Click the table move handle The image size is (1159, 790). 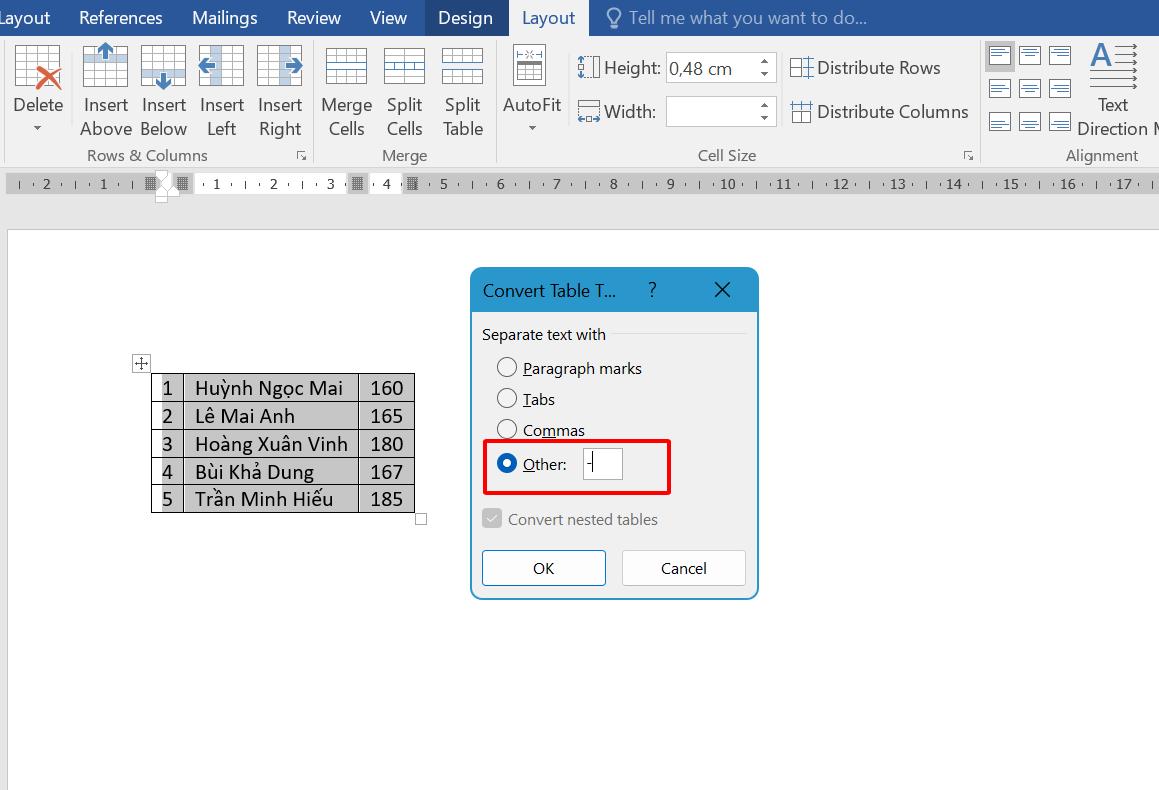click(x=141, y=363)
